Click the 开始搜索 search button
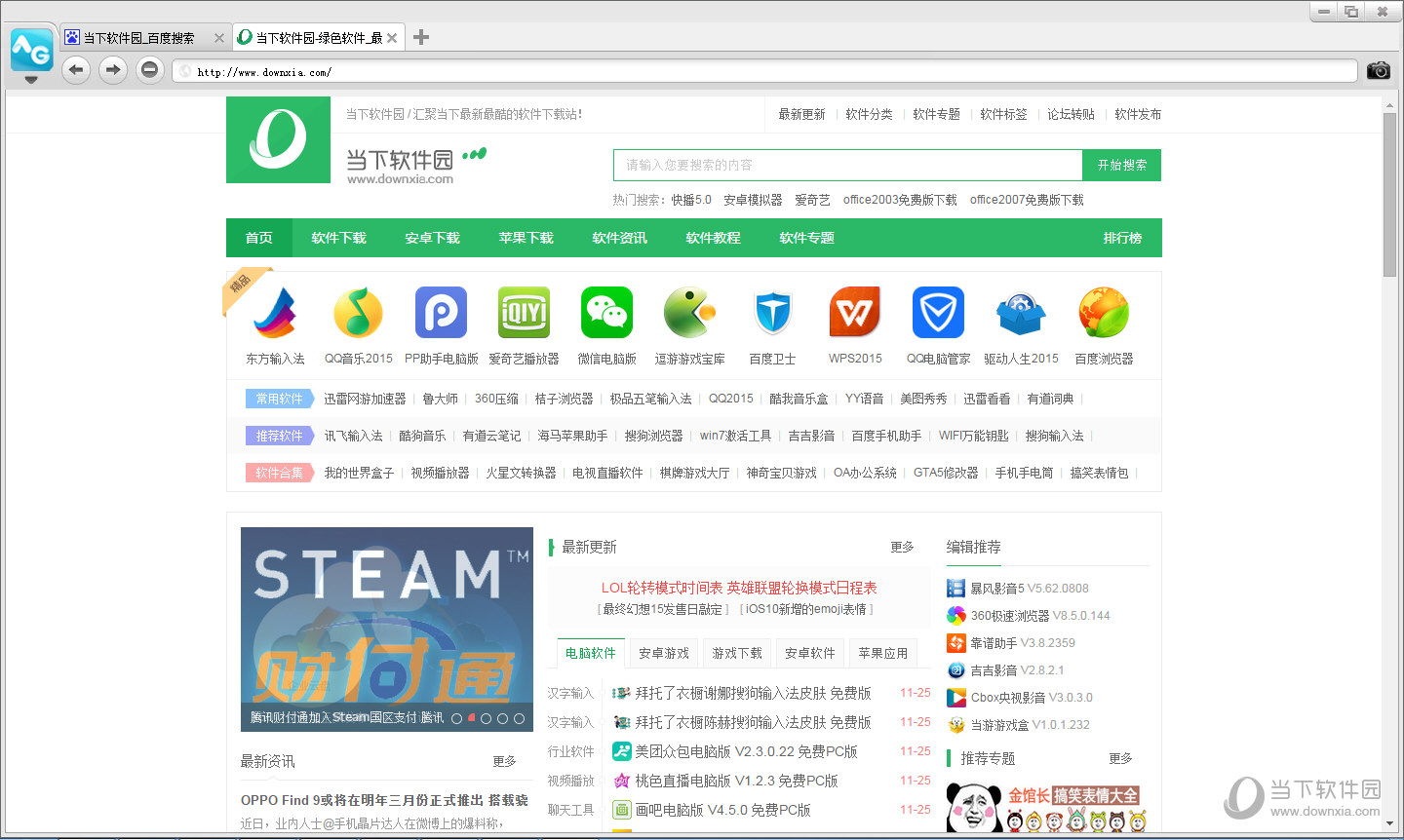 coord(1121,165)
